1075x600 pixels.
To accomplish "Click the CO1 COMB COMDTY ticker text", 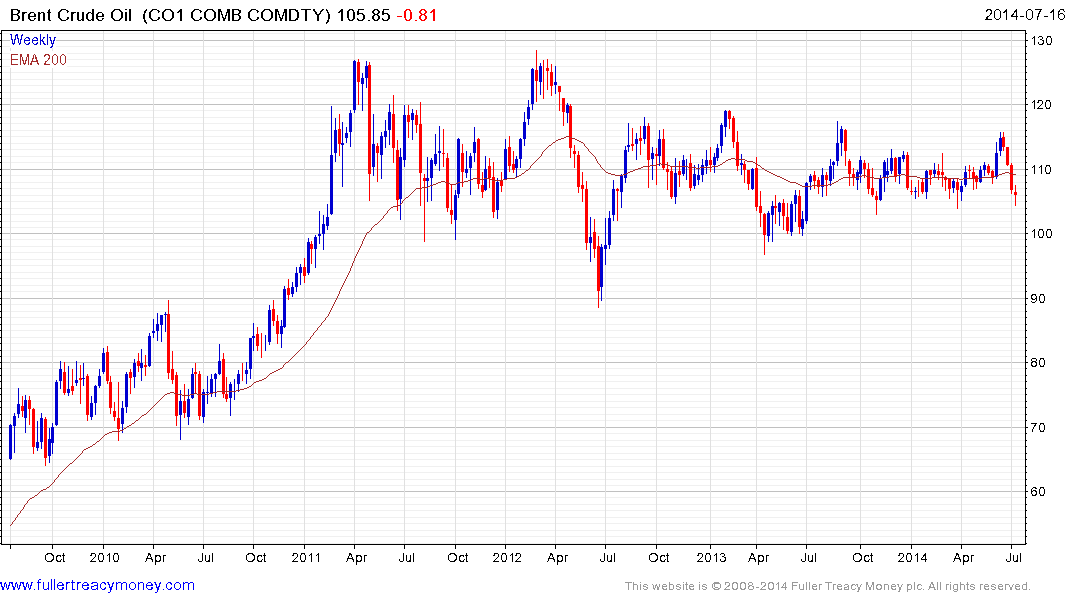I will pyautogui.click(x=236, y=15).
